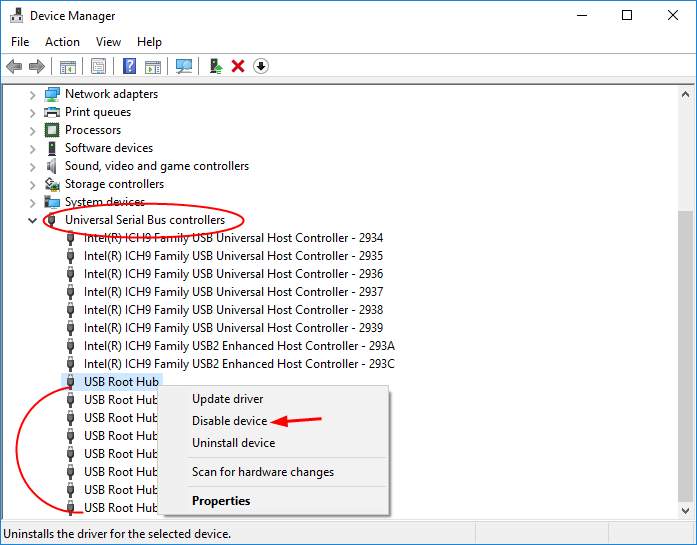Screen dimensions: 697x545
Task: Click Scan for hardware changes monitor icon
Action: coord(183,66)
